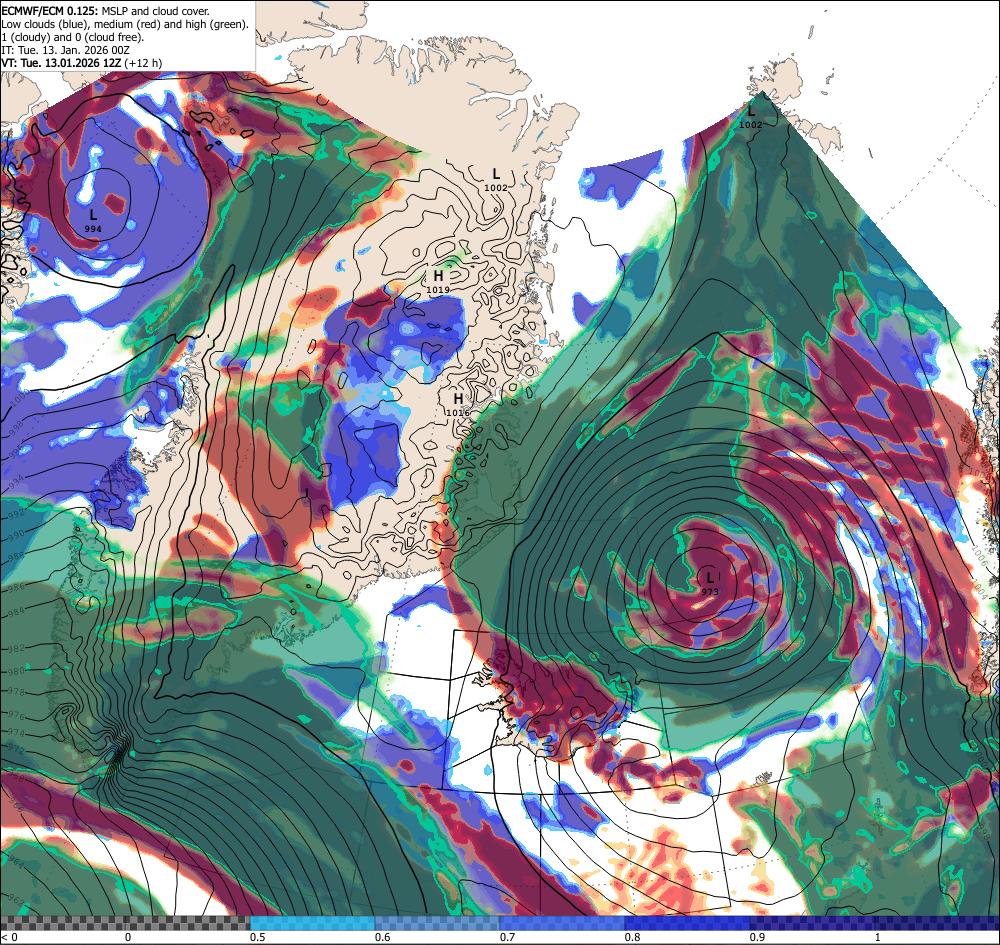Viewport: 1000px width, 945px height.
Task: Click the 984 isobar label at left edge
Action: coord(15,612)
